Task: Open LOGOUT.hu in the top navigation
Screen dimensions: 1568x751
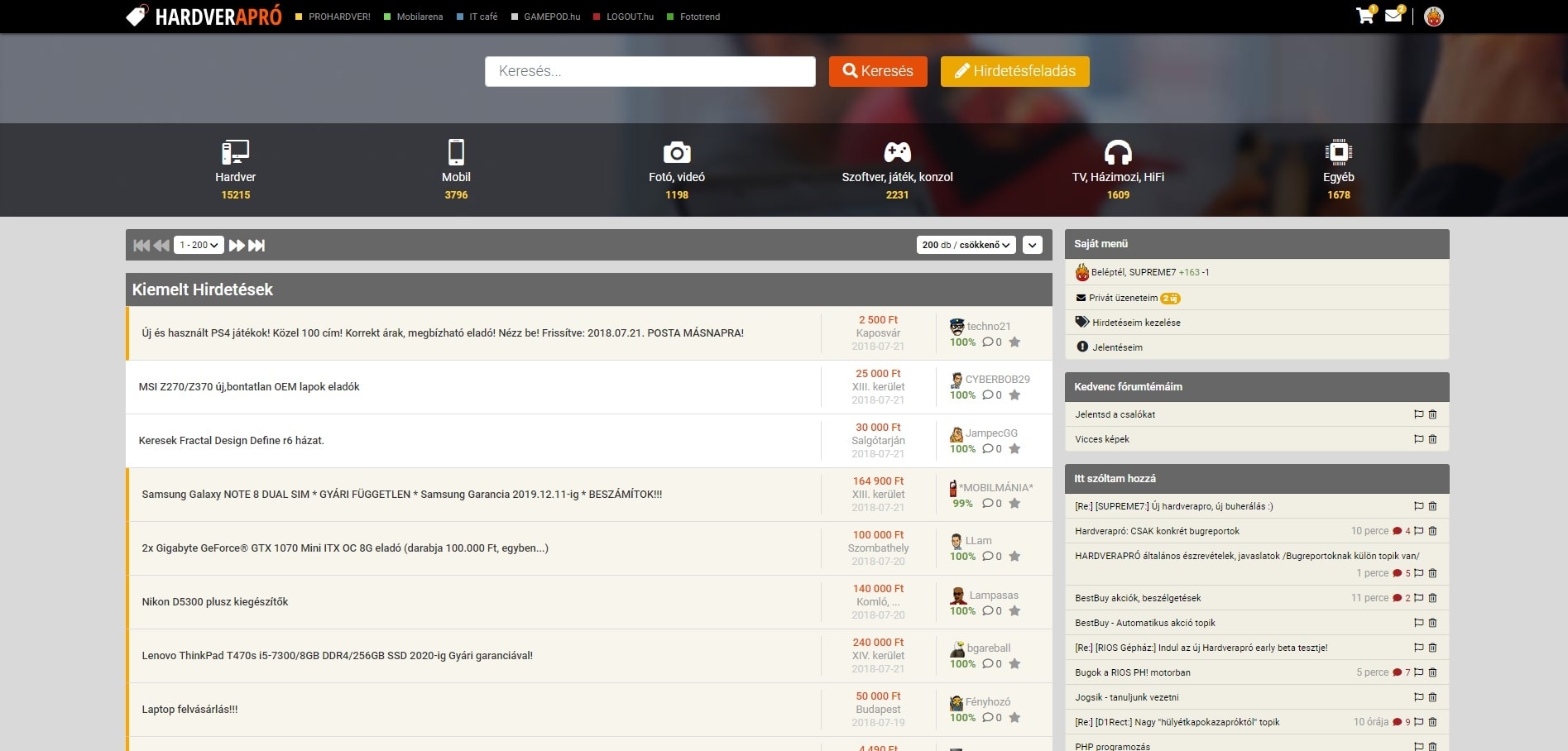Action: (x=630, y=17)
